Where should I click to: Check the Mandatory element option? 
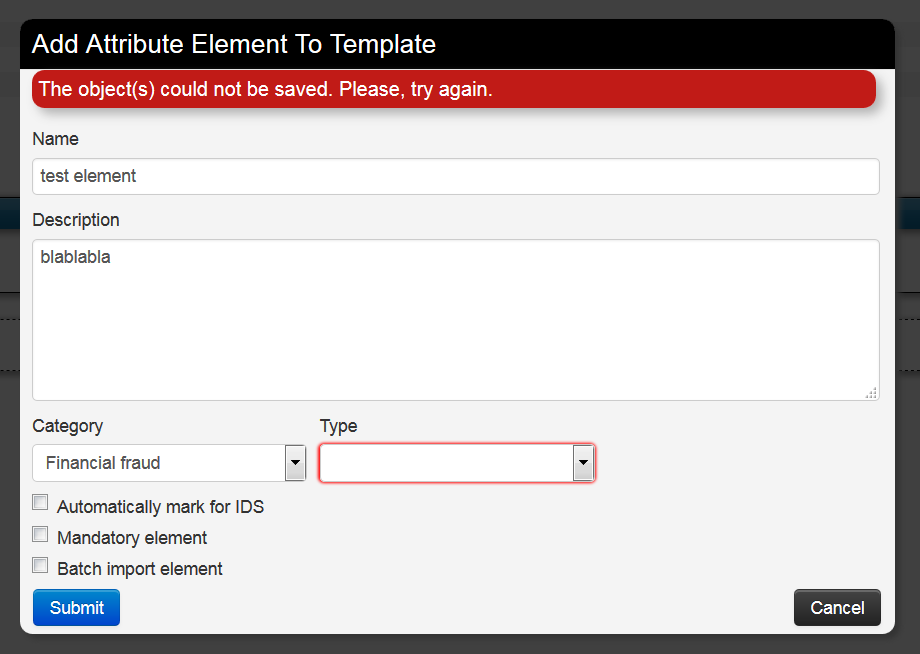[x=40, y=533]
